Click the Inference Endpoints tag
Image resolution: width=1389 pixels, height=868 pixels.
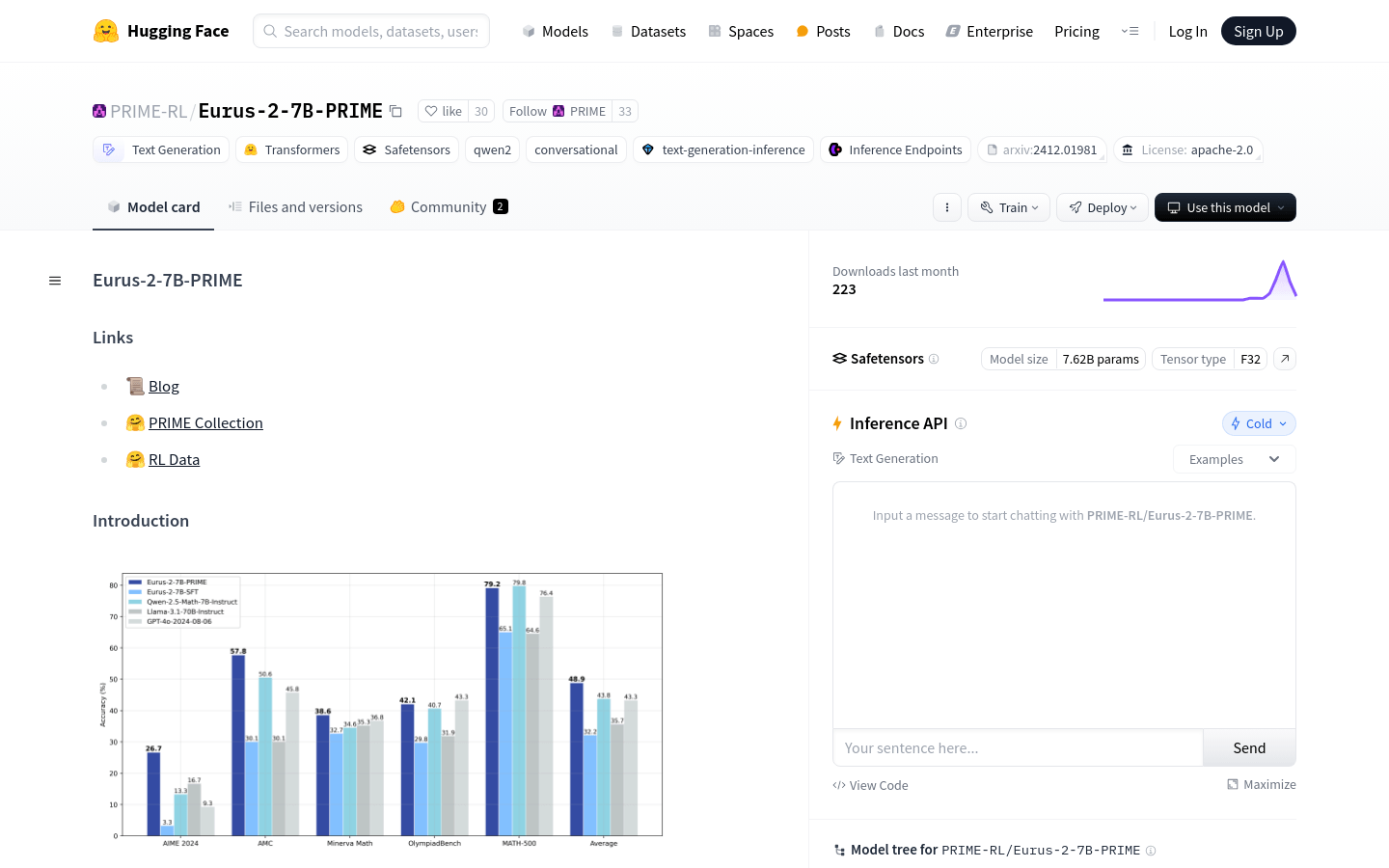896,149
